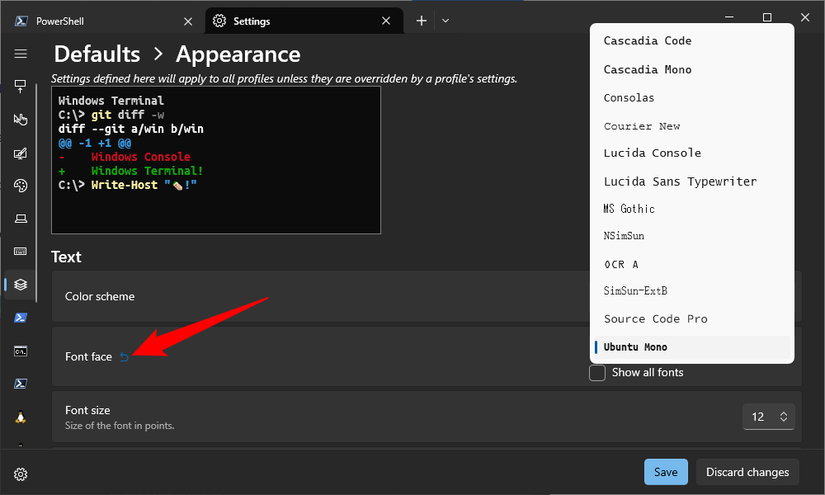The image size is (825, 495).
Task: Choose Cascadia Mono font
Action: coord(692,69)
